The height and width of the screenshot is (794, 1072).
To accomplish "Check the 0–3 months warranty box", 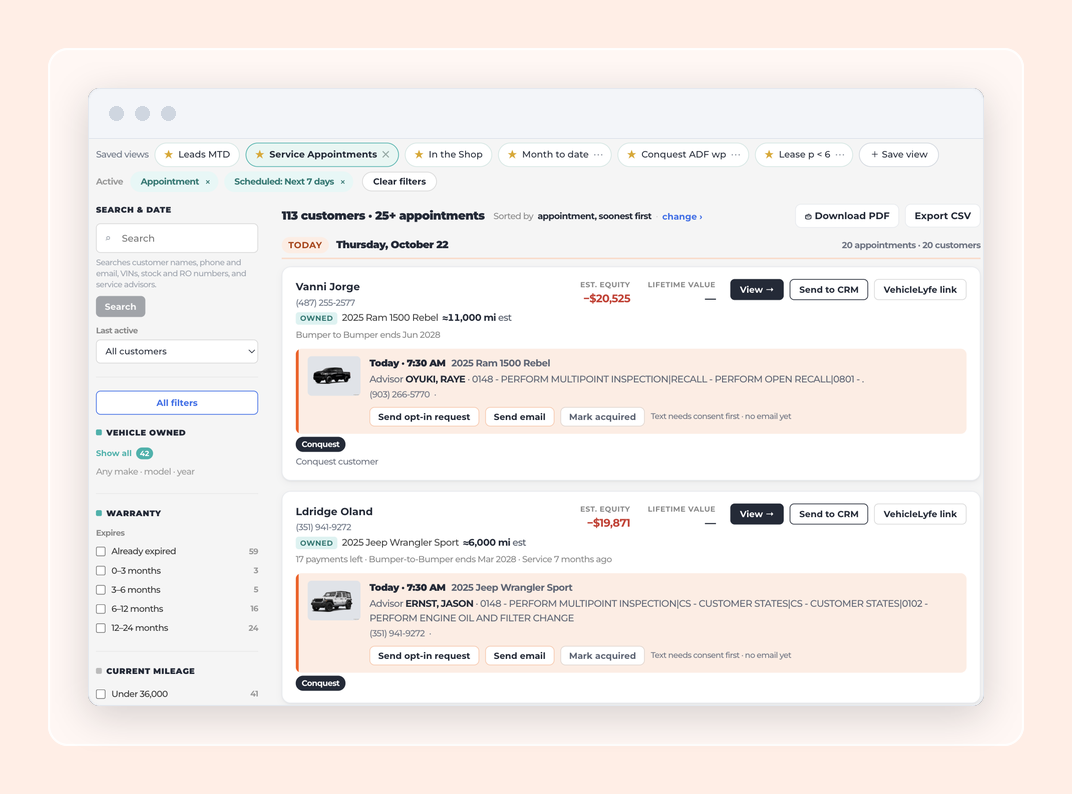I will pyautogui.click(x=101, y=570).
